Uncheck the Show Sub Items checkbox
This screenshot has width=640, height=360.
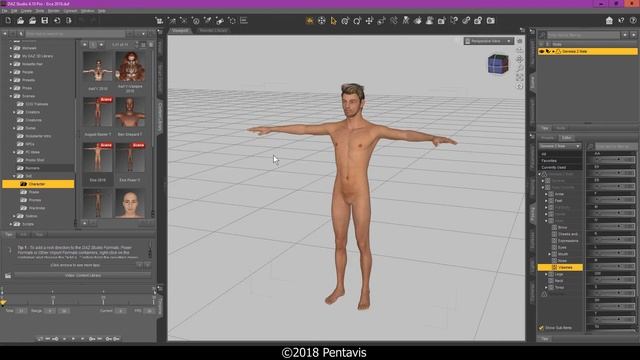(541, 328)
